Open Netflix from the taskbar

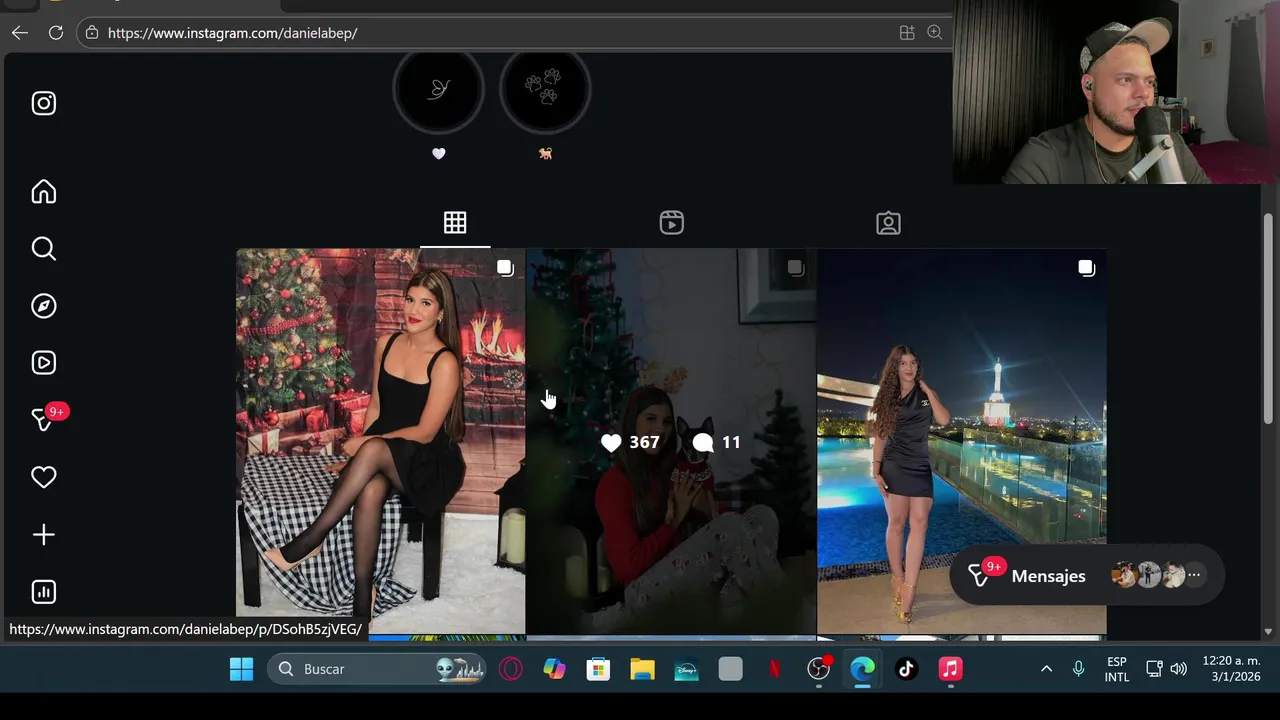(x=774, y=669)
